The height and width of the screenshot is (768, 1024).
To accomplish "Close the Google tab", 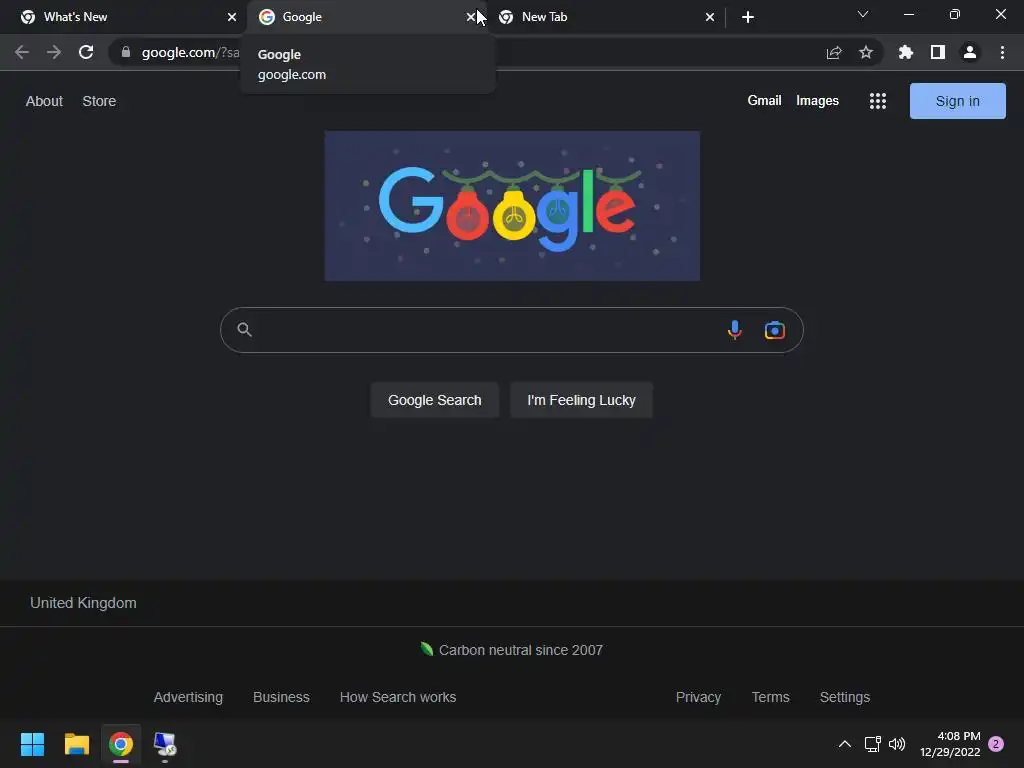I will point(471,17).
